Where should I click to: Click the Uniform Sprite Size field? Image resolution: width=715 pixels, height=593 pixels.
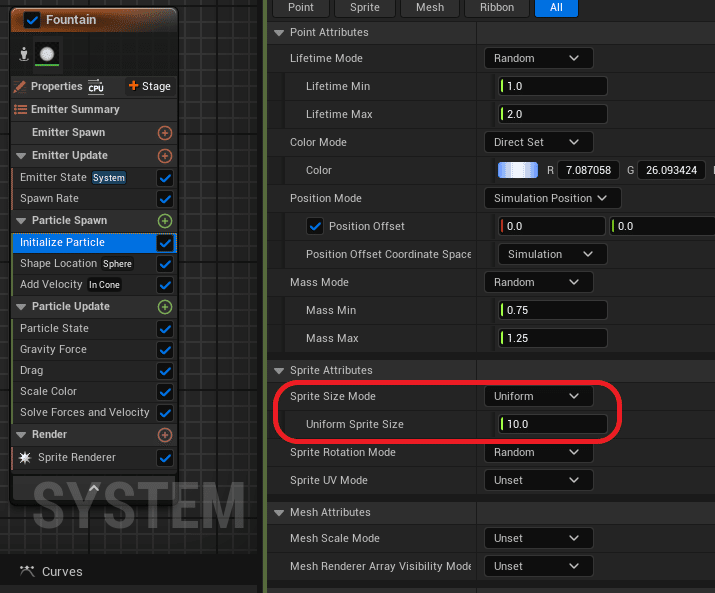click(x=553, y=424)
